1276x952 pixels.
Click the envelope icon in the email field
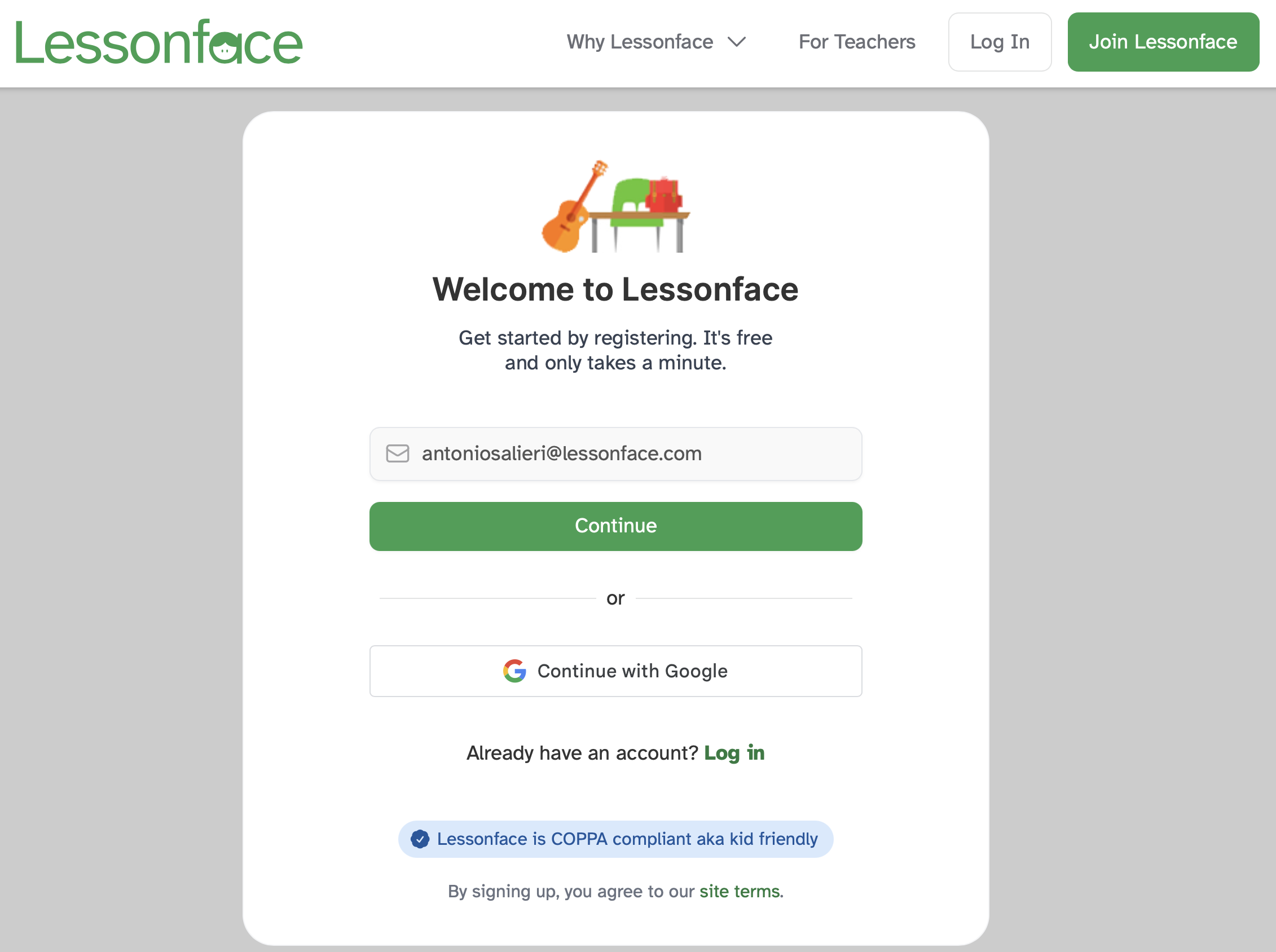coord(398,453)
